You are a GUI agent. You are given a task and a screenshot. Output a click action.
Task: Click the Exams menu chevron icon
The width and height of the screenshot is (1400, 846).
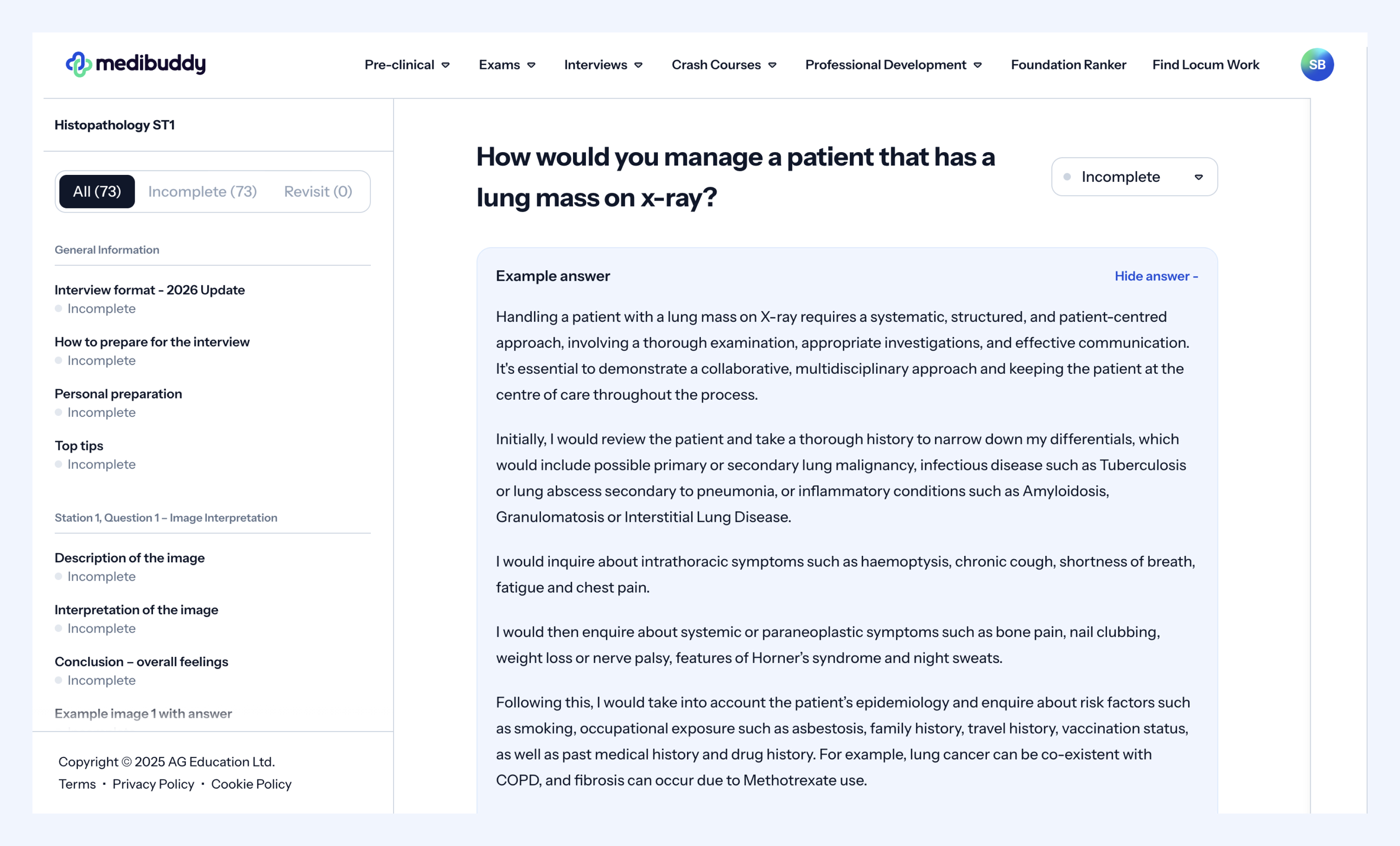point(531,65)
